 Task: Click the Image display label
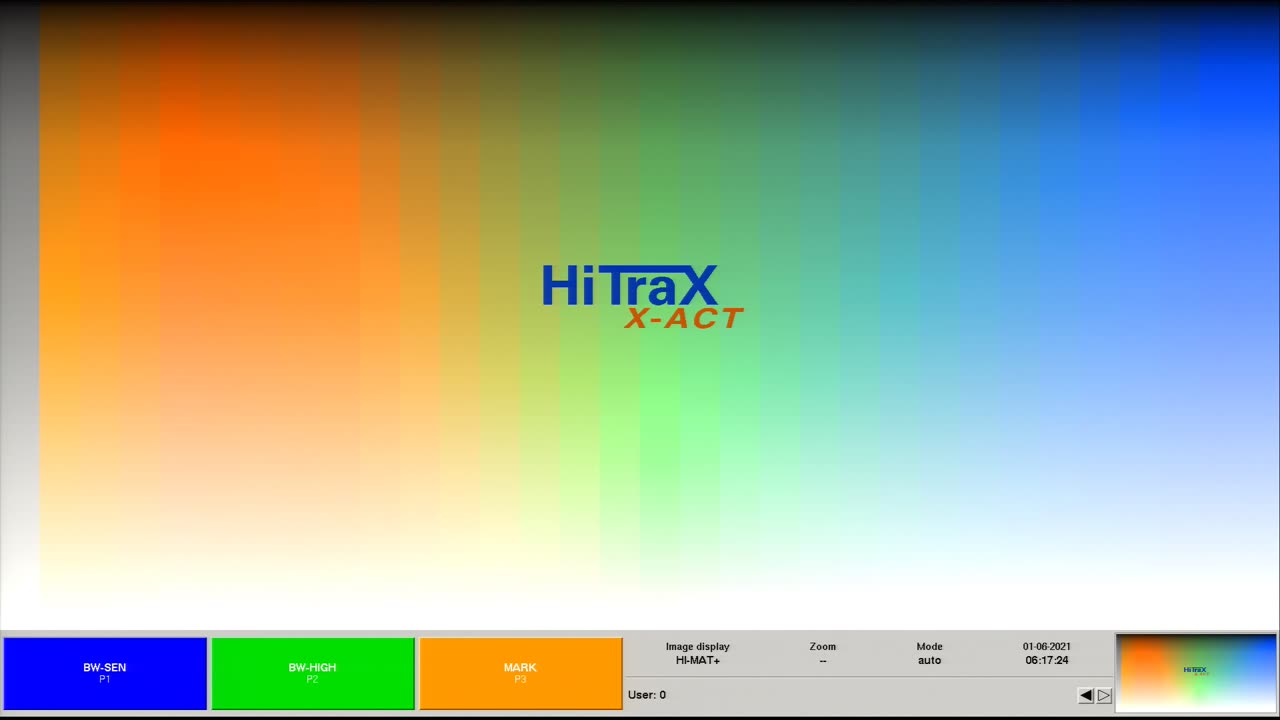coord(698,646)
